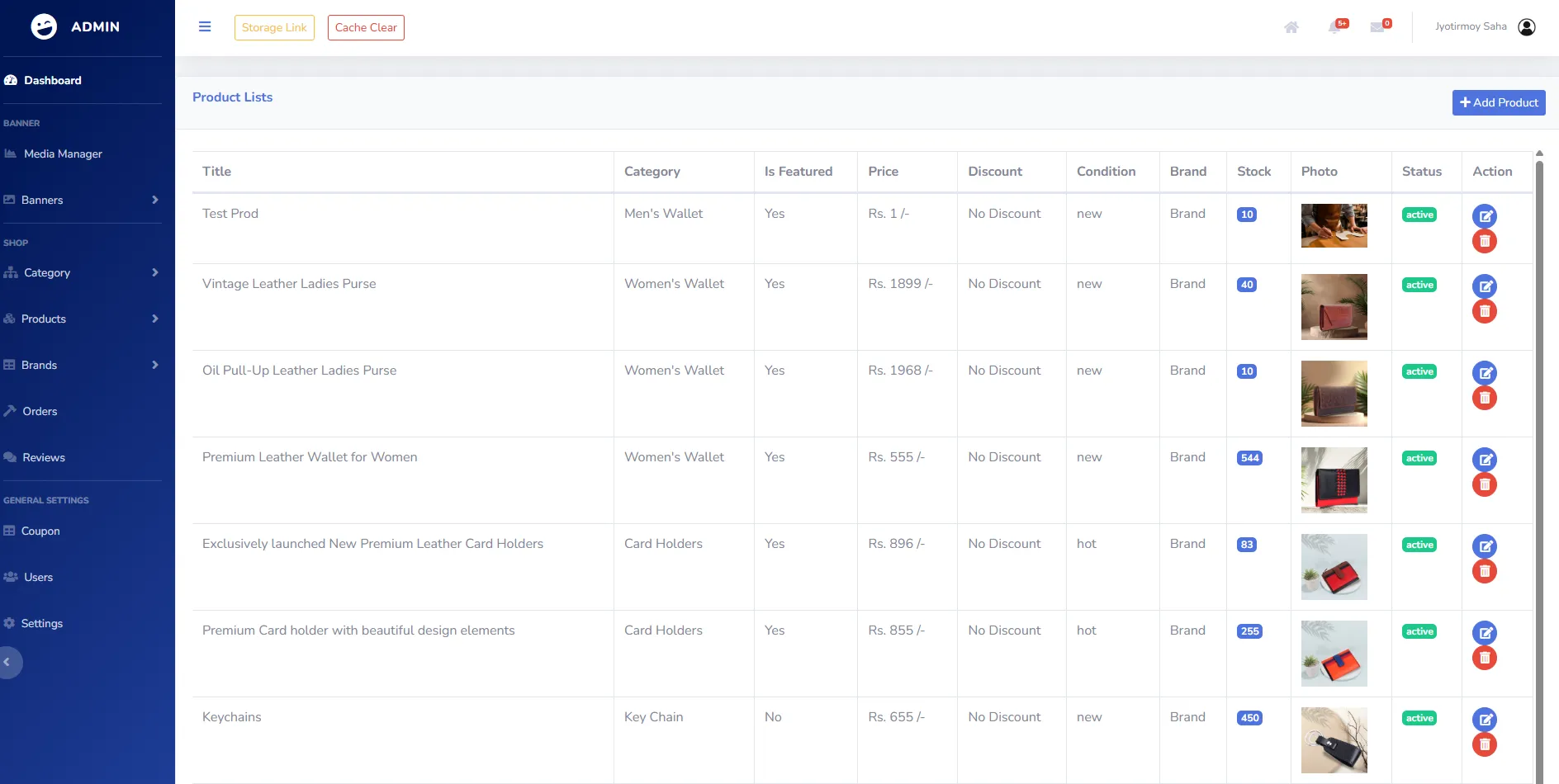Click the home icon in the top bar
Image resolution: width=1559 pixels, height=784 pixels.
[1291, 27]
